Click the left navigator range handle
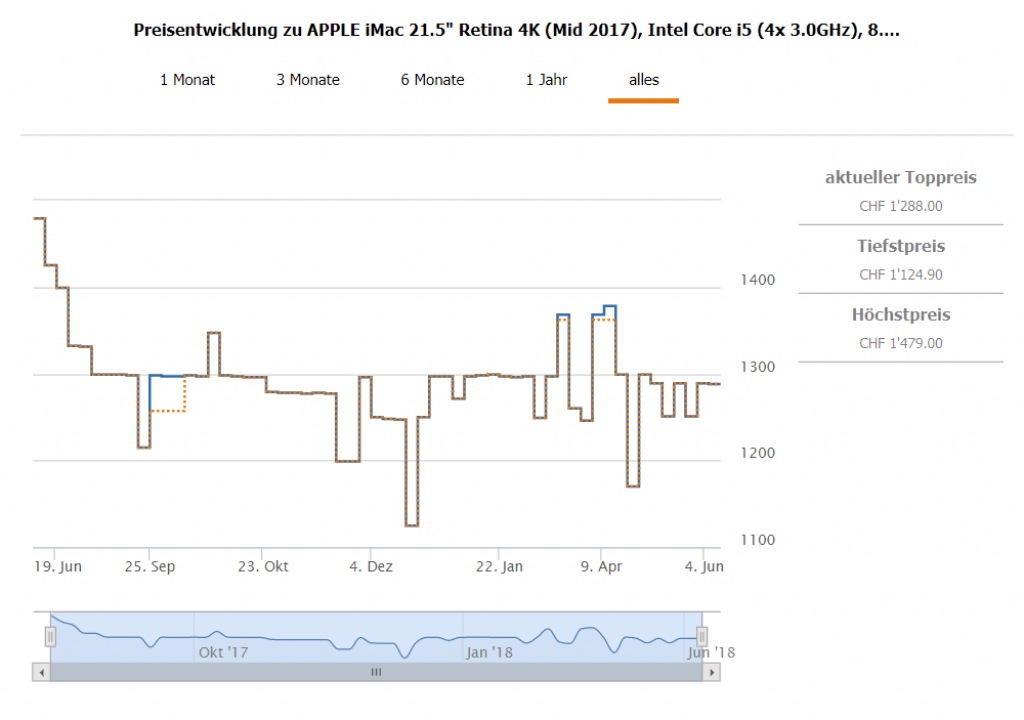The image size is (1024, 720). [x=50, y=636]
